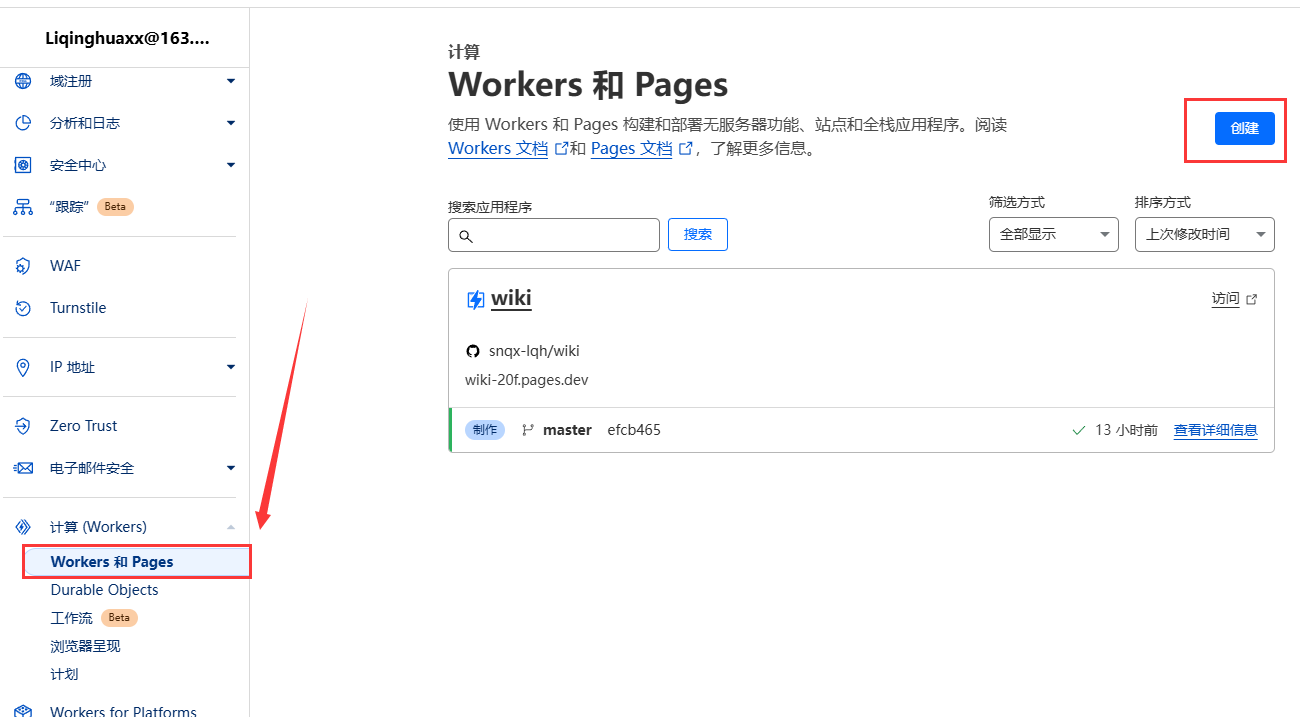This screenshot has width=1300, height=717.
Task: Expand the 域注册 sidebar section
Action: (231, 81)
